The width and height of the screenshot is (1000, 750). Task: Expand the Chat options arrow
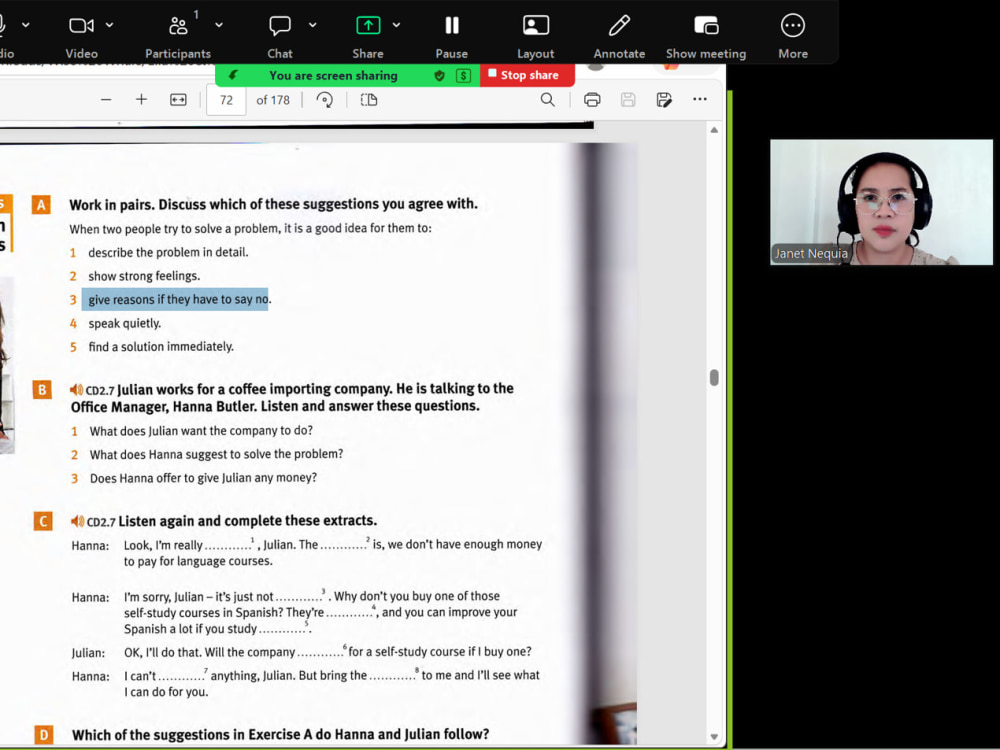click(312, 25)
